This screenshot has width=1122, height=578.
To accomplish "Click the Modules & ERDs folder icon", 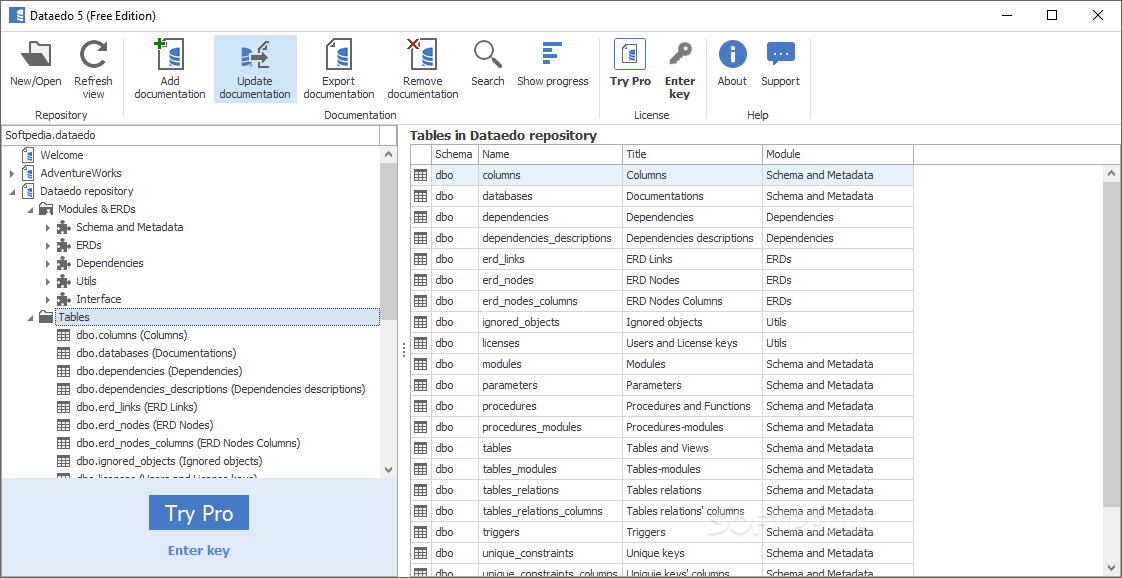I will 46,209.
